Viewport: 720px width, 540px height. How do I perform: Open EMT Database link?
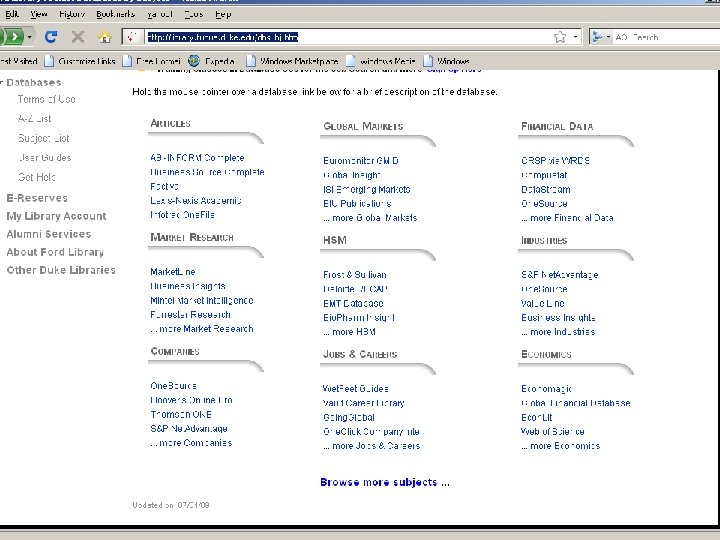[x=353, y=304]
